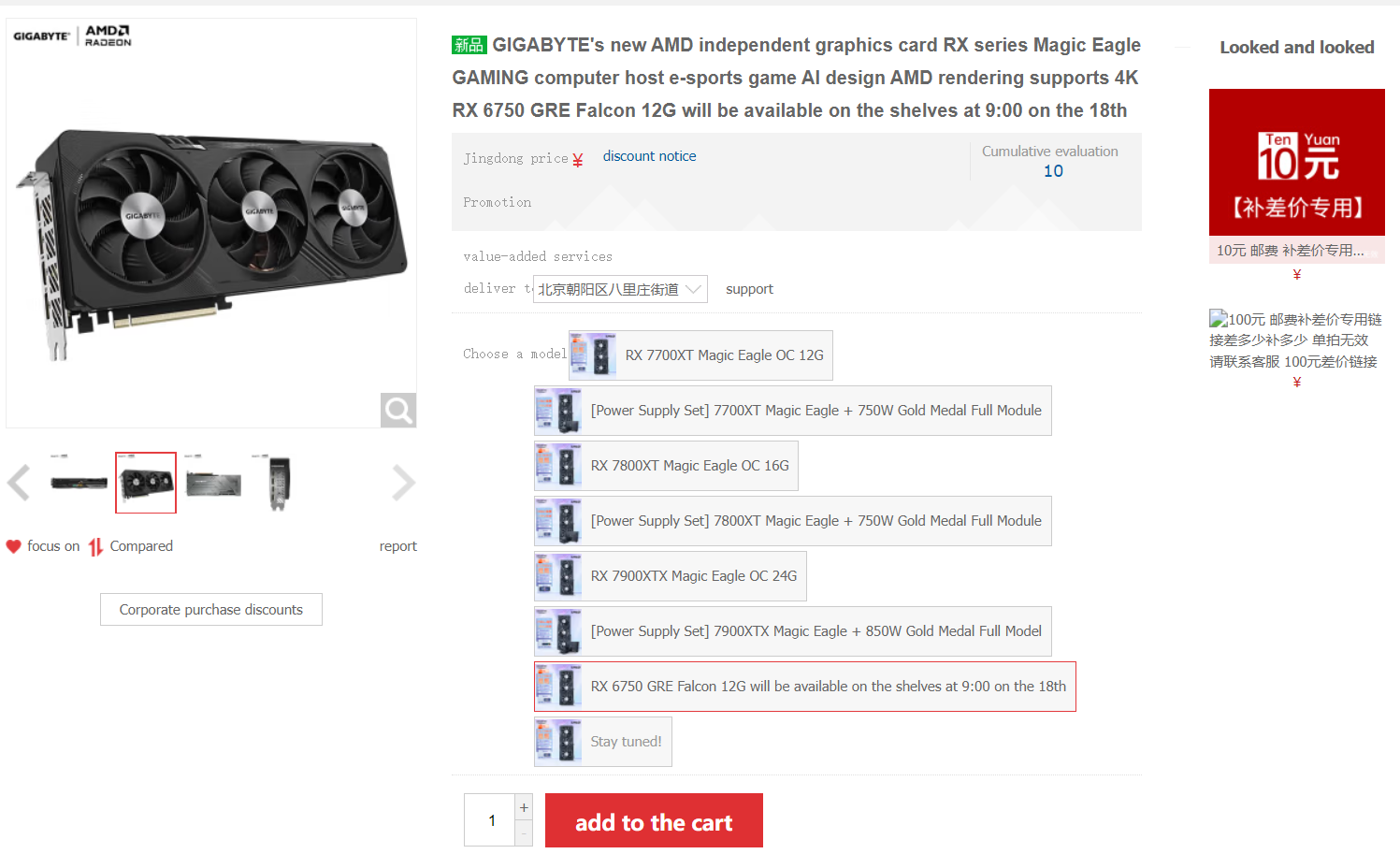Show previous thumbnails with left arrow
The height and width of the screenshot is (854, 1400).
coord(19,483)
